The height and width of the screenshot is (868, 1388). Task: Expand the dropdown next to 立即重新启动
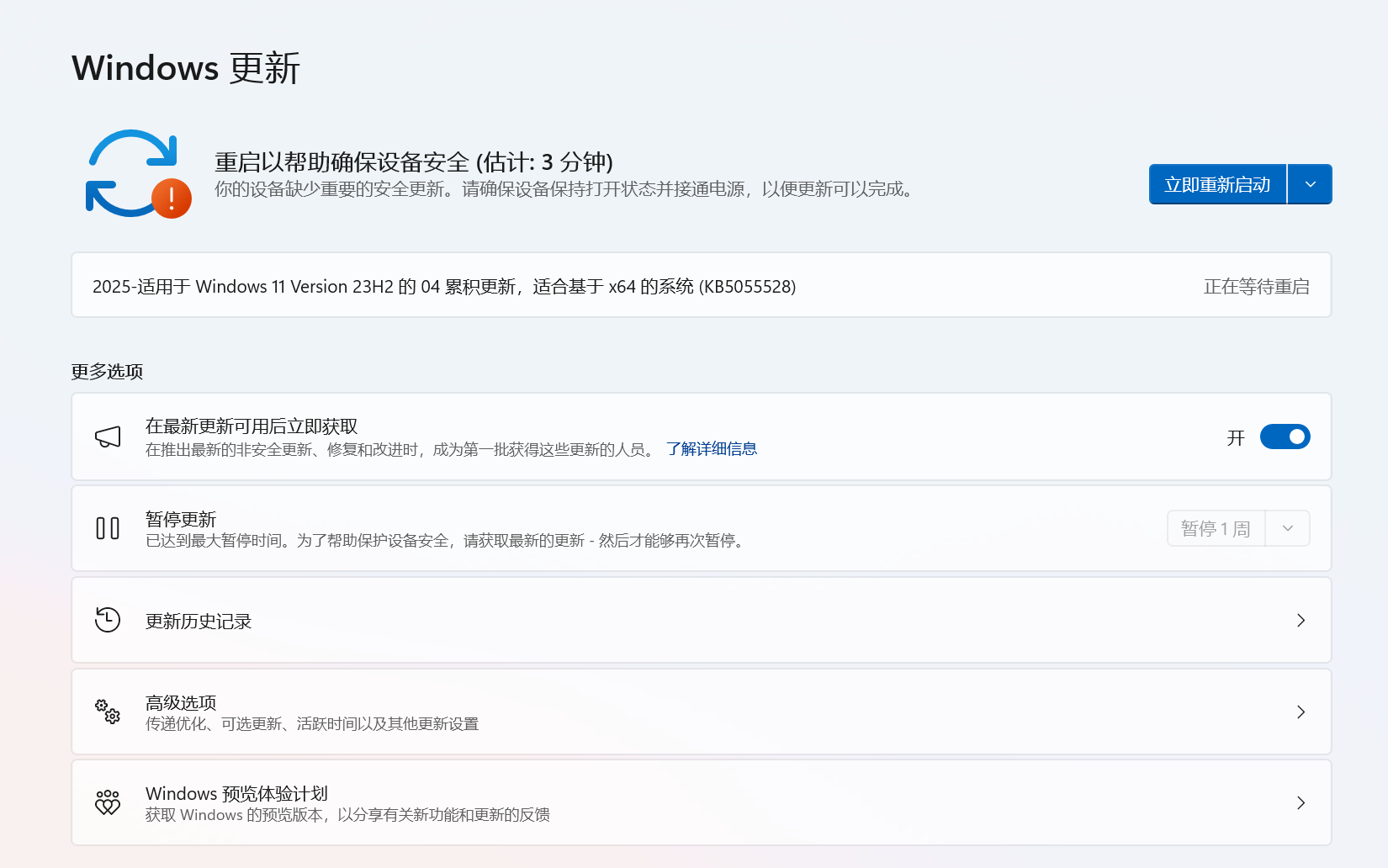coord(1309,184)
